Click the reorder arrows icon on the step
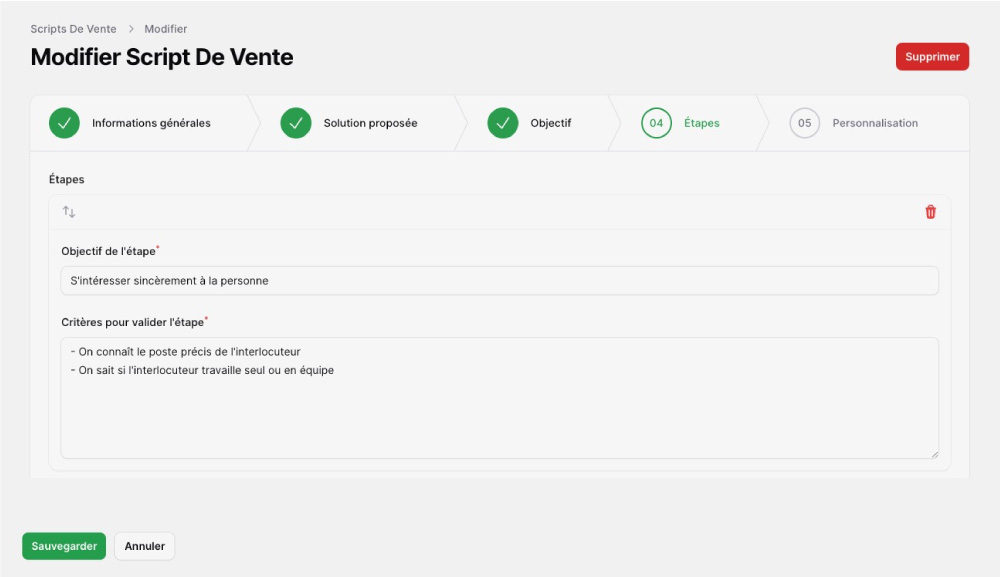The height and width of the screenshot is (577, 1000). (69, 212)
